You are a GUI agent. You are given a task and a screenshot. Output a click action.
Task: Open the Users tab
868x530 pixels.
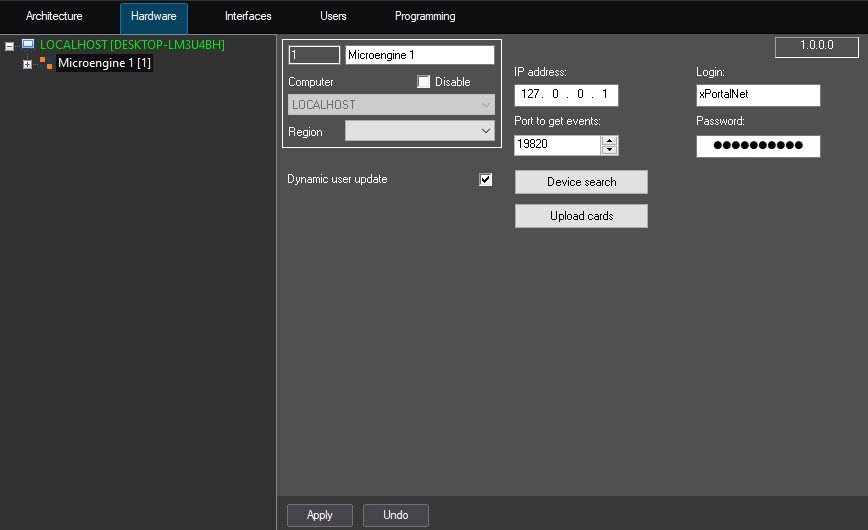tap(333, 17)
